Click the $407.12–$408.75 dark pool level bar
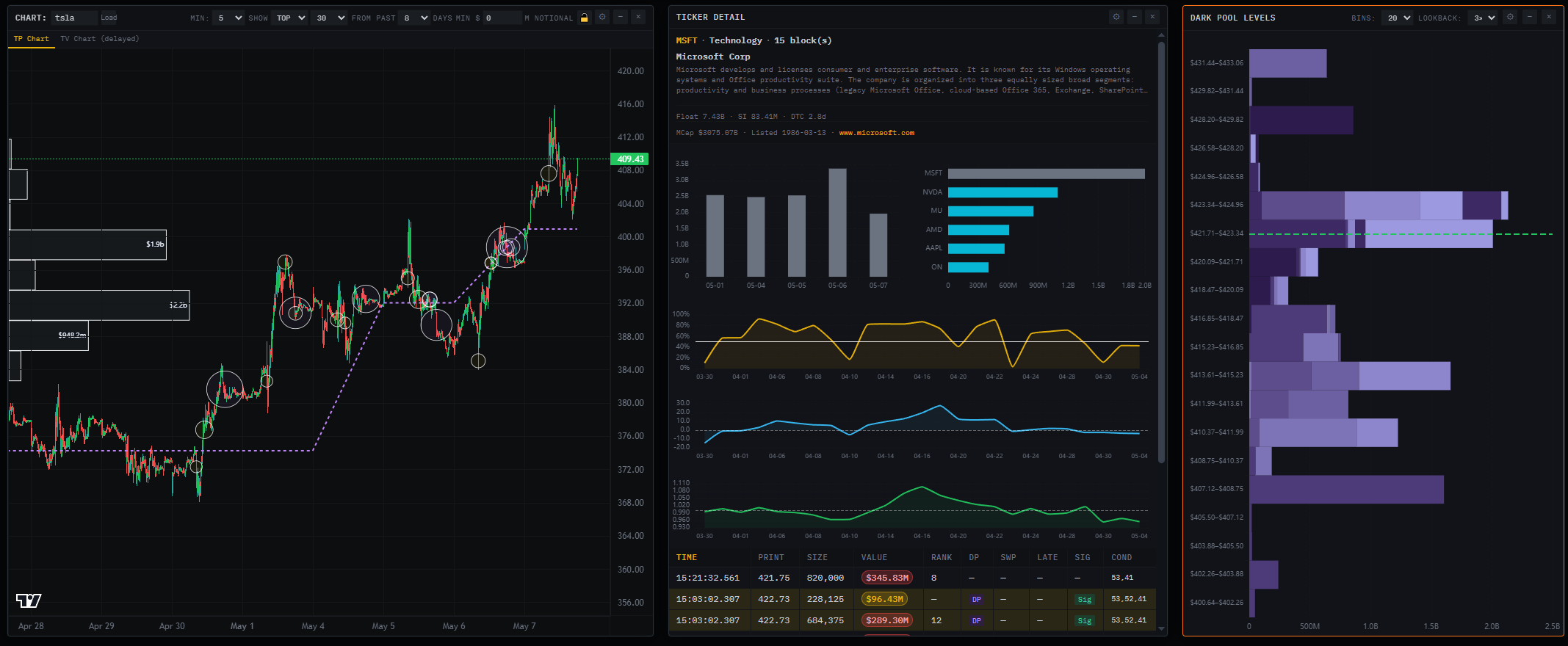This screenshot has width=1568, height=646. (1347, 490)
